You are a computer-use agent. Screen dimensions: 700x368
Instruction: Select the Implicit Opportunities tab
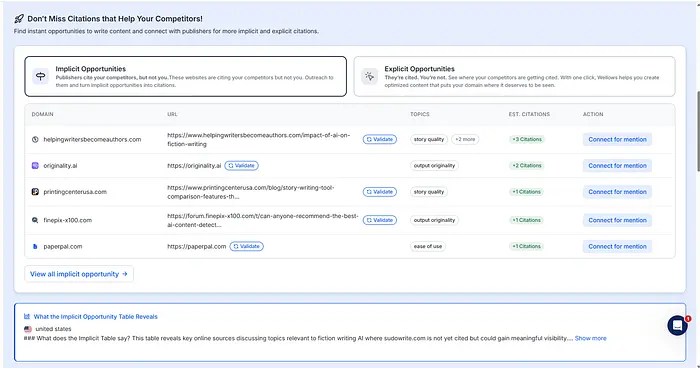coord(185,76)
